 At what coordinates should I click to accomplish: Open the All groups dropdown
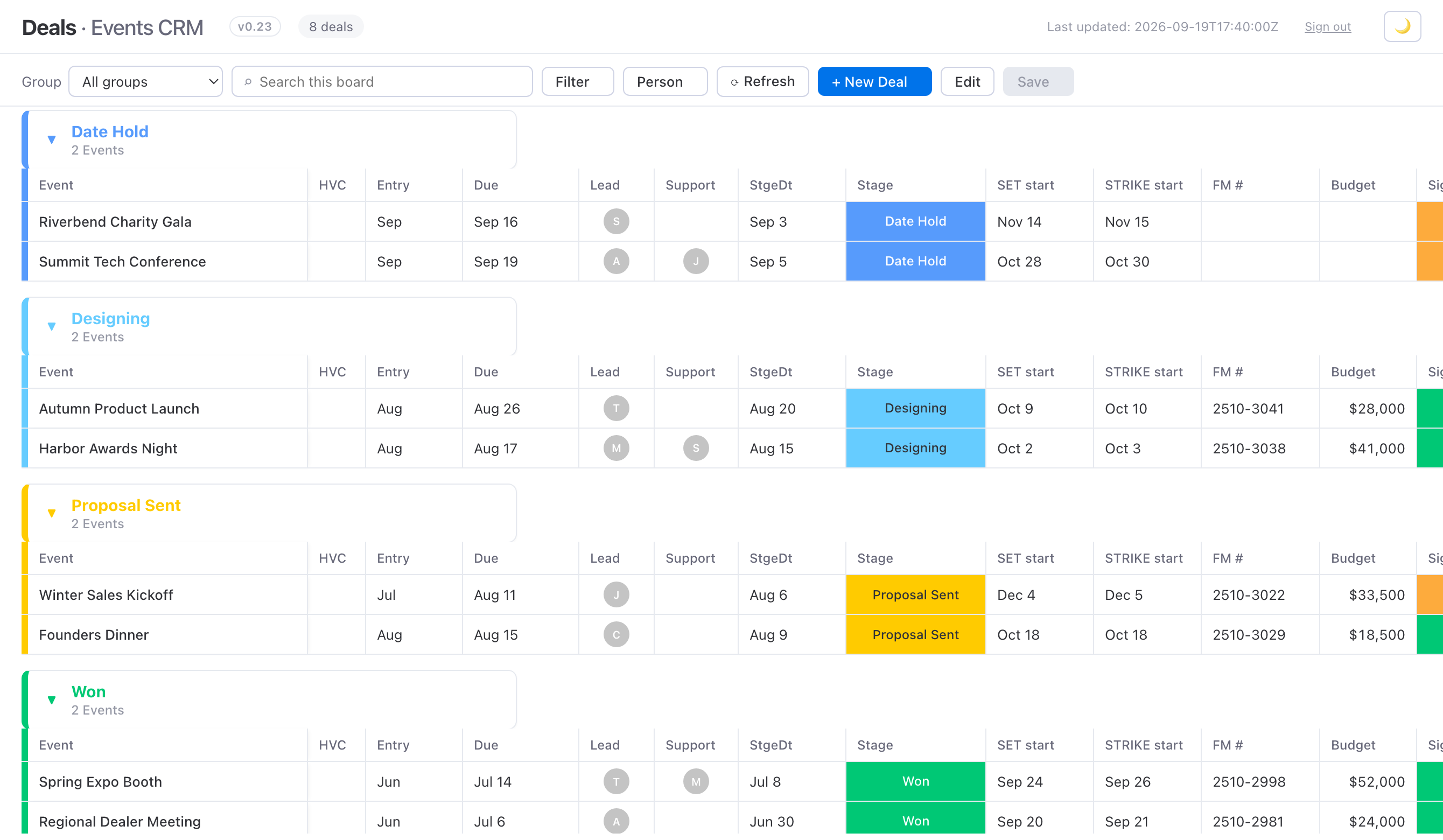click(145, 82)
